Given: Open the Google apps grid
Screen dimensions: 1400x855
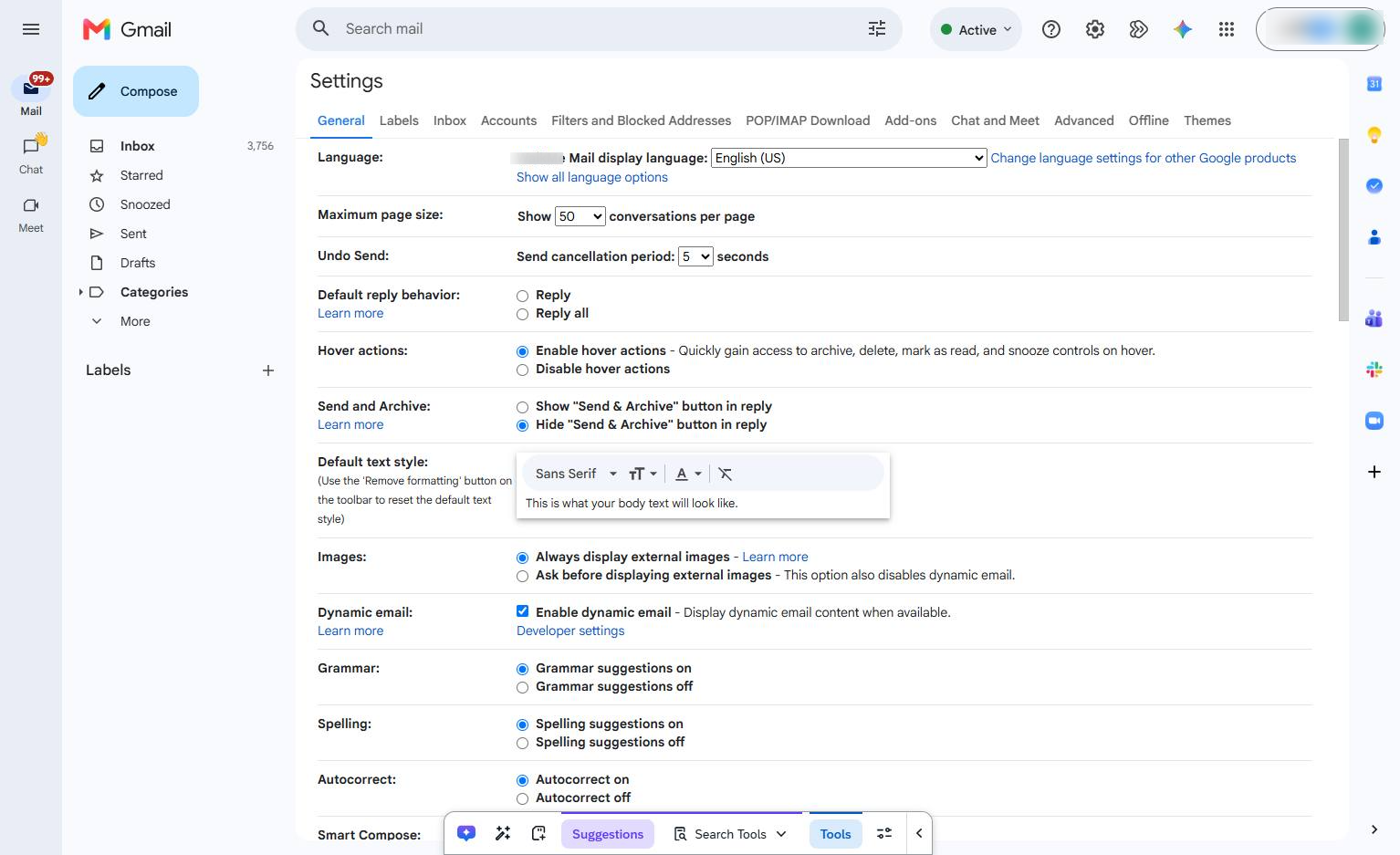Looking at the screenshot, I should click(x=1227, y=29).
